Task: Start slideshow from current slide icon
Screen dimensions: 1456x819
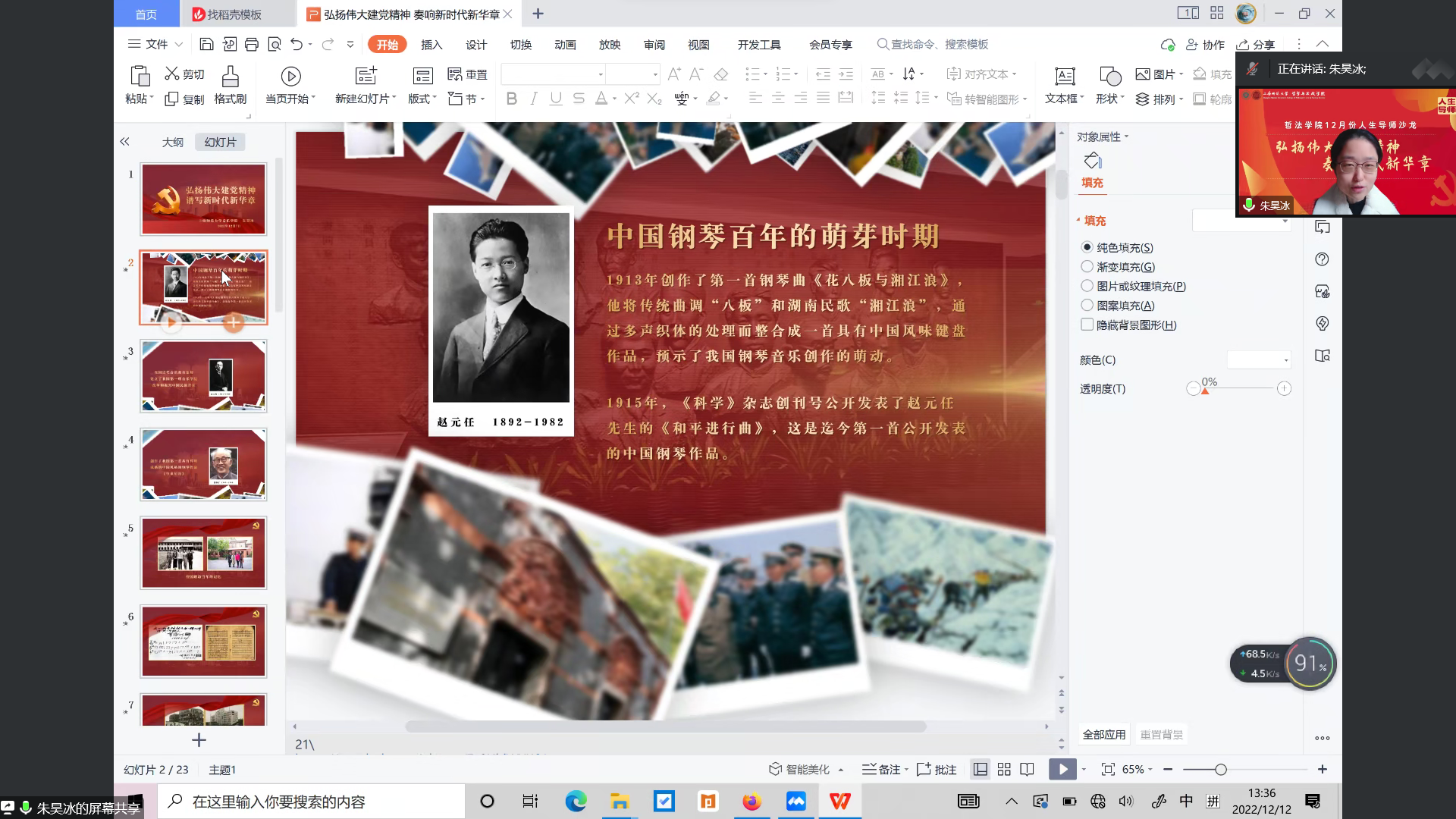Action: (x=290, y=76)
